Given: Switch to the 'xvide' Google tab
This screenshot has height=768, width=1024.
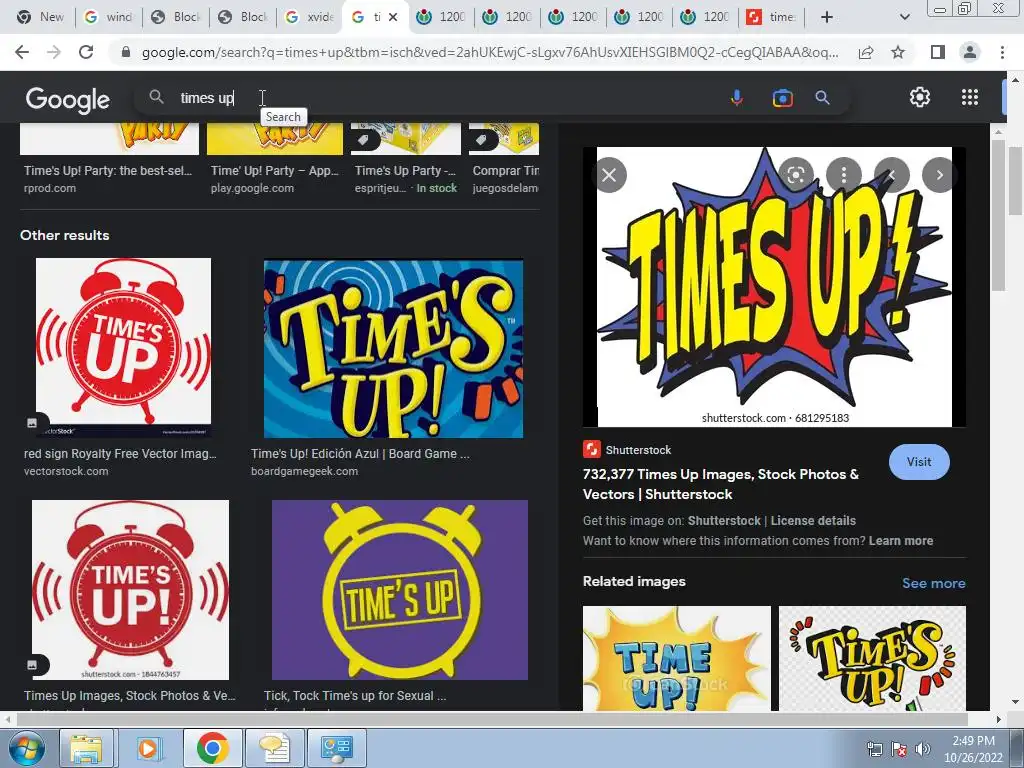Looking at the screenshot, I should (311, 17).
